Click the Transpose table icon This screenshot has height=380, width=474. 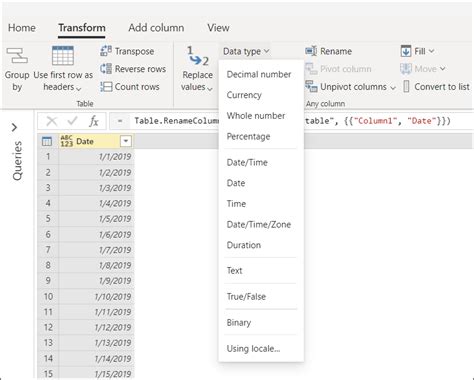pyautogui.click(x=106, y=51)
